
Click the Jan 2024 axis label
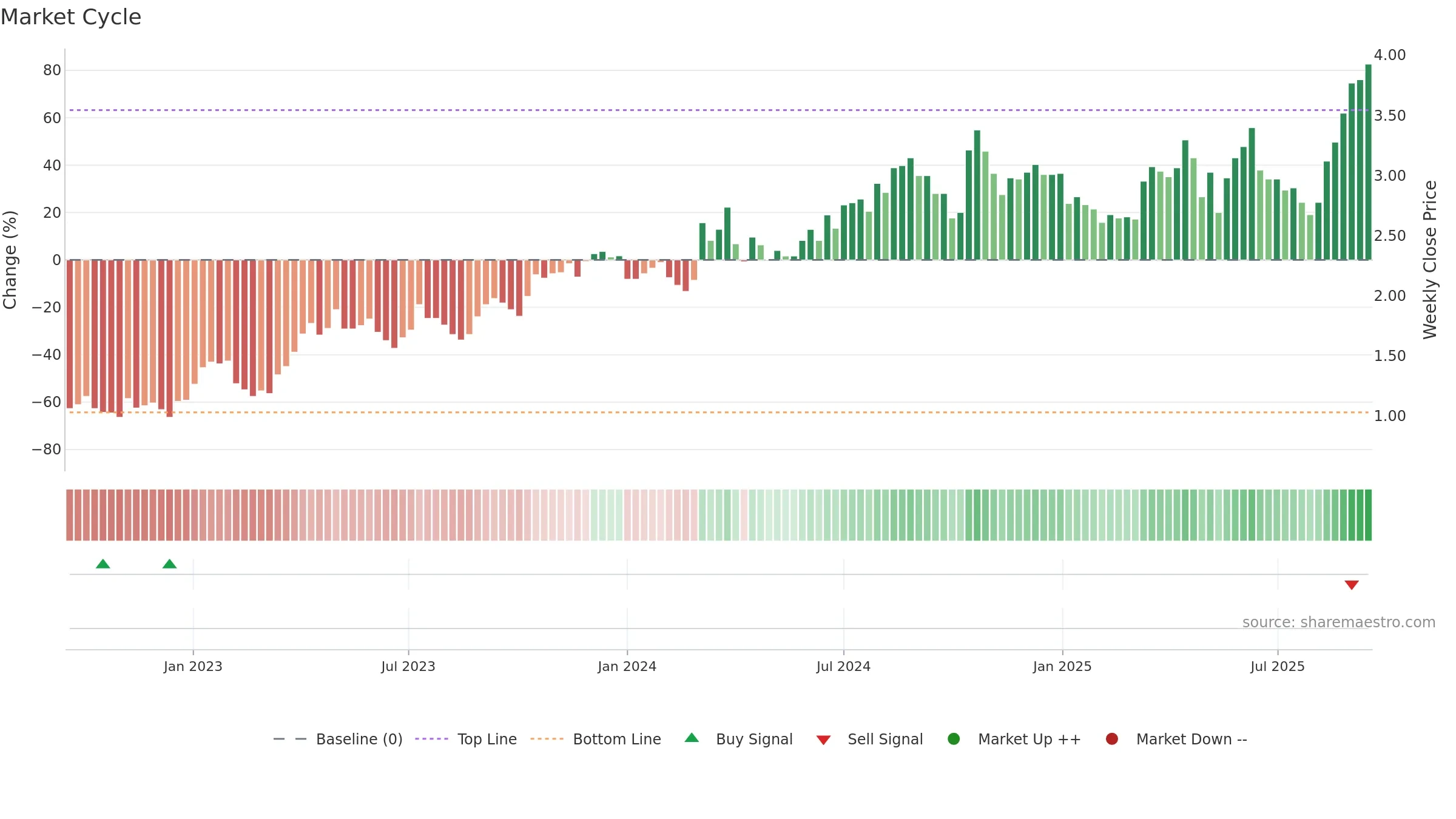pos(627,666)
